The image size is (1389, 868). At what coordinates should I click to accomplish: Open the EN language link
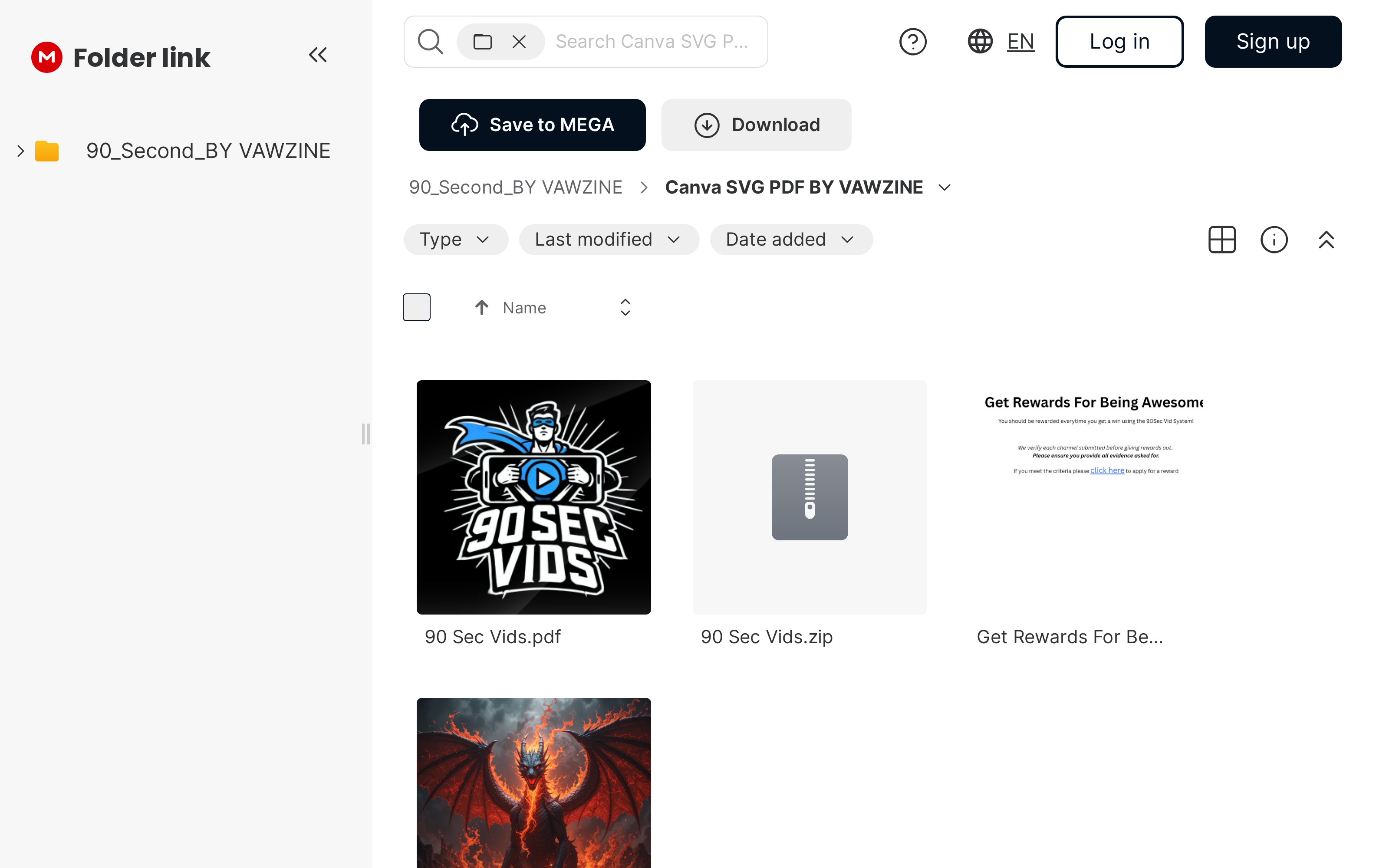pyautogui.click(x=1020, y=41)
